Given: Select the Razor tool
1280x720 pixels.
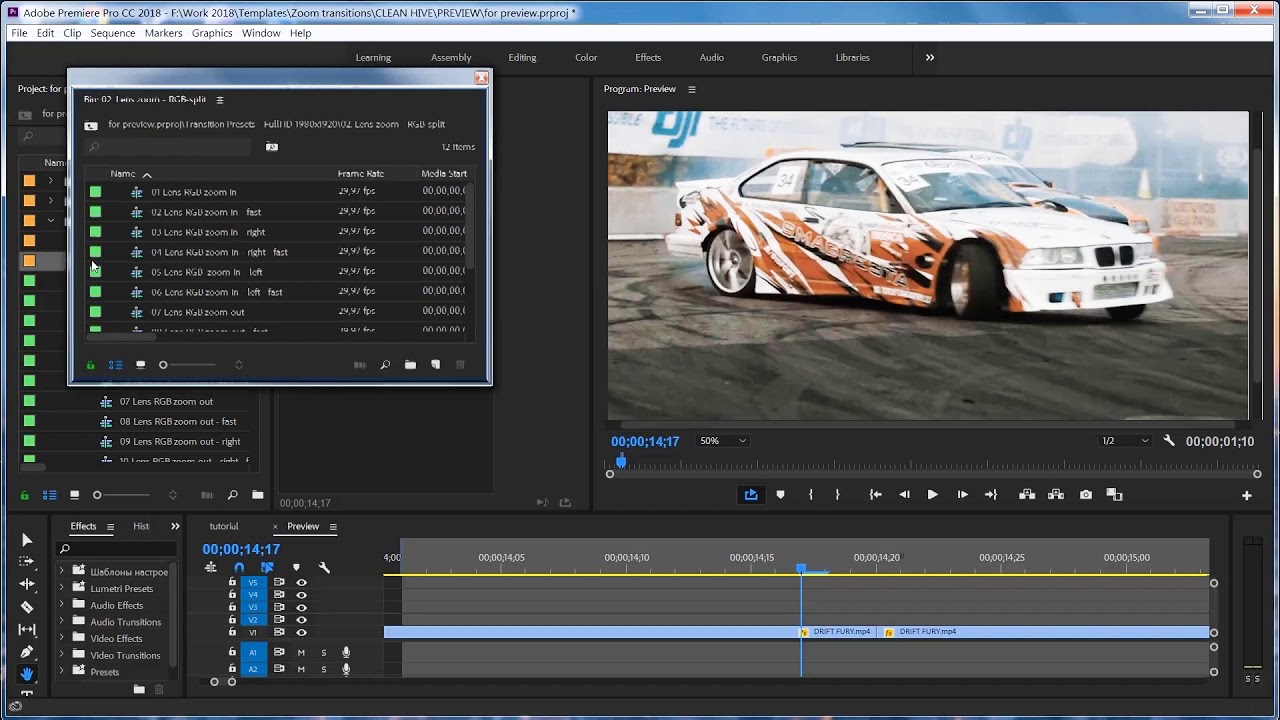Looking at the screenshot, I should [x=27, y=607].
